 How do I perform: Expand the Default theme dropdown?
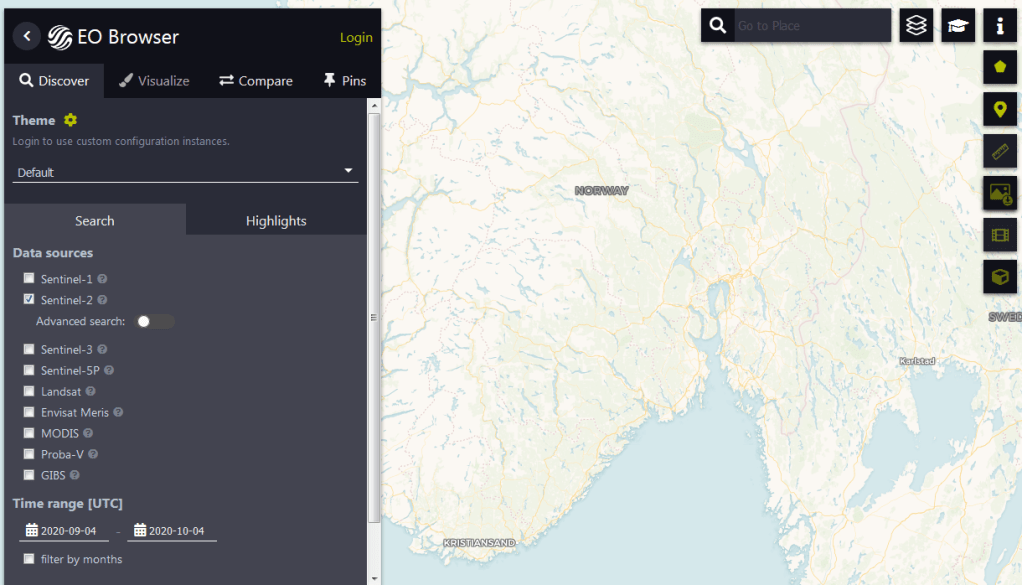[185, 172]
